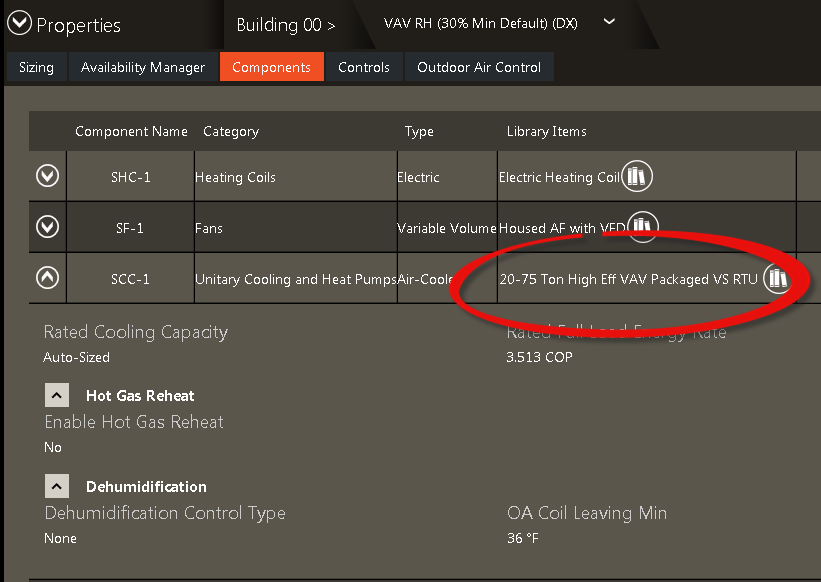Go to the Controls tab
The image size is (821, 582).
point(364,67)
